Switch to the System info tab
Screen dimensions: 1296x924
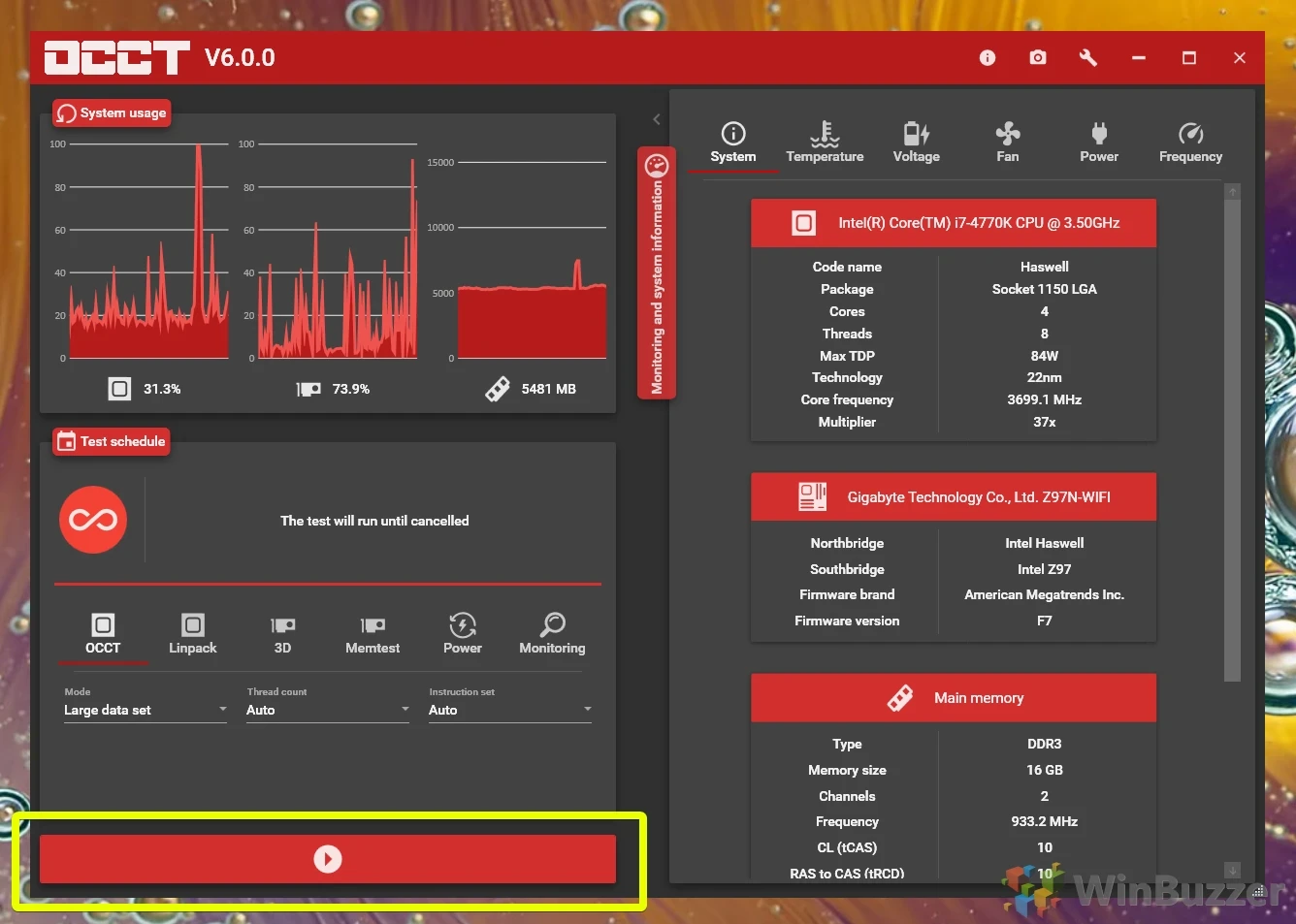tap(733, 143)
